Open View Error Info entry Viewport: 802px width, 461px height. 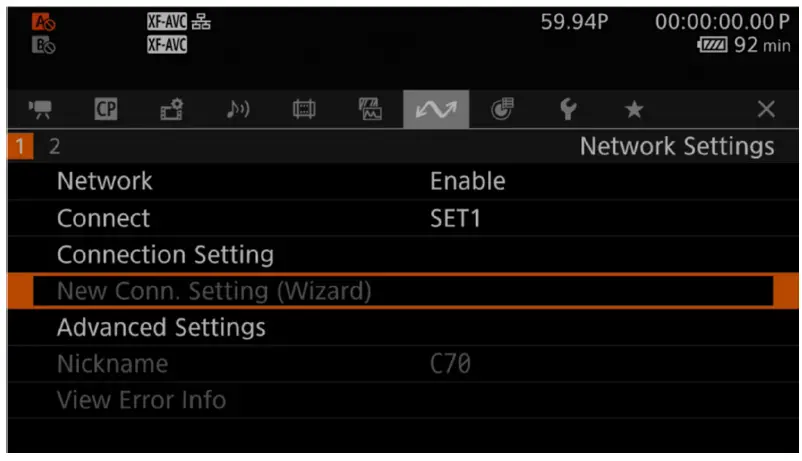click(141, 400)
